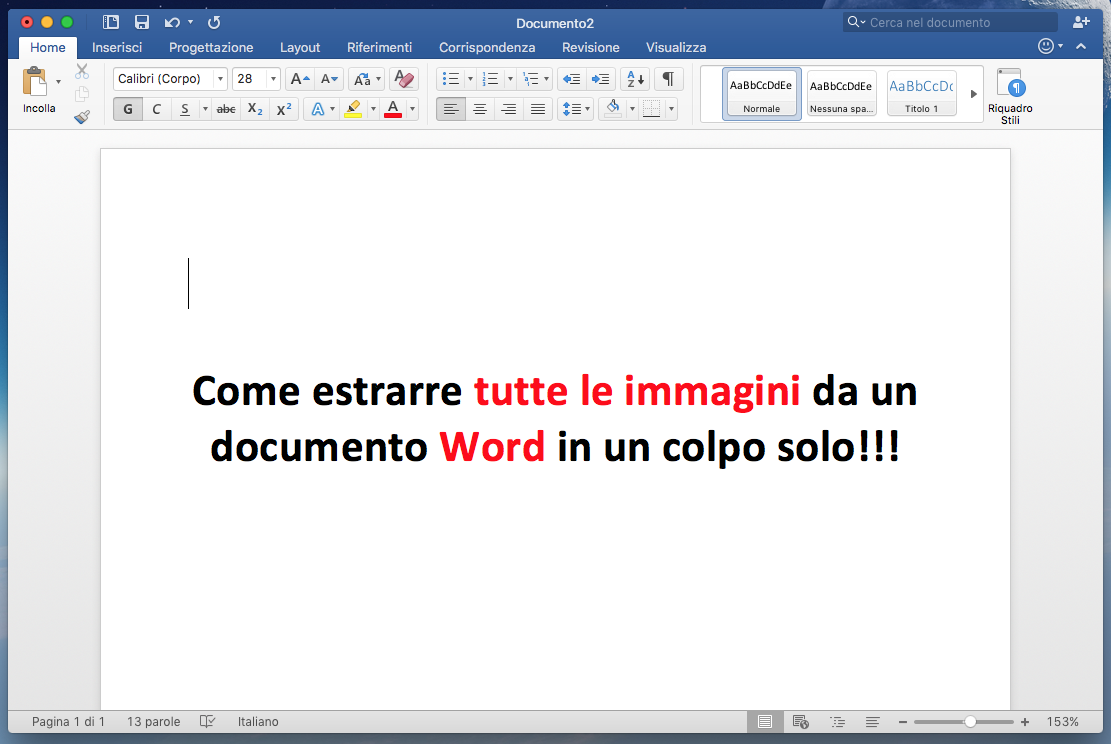Open the Progettazione tab
The height and width of the screenshot is (744, 1111).
pyautogui.click(x=211, y=47)
